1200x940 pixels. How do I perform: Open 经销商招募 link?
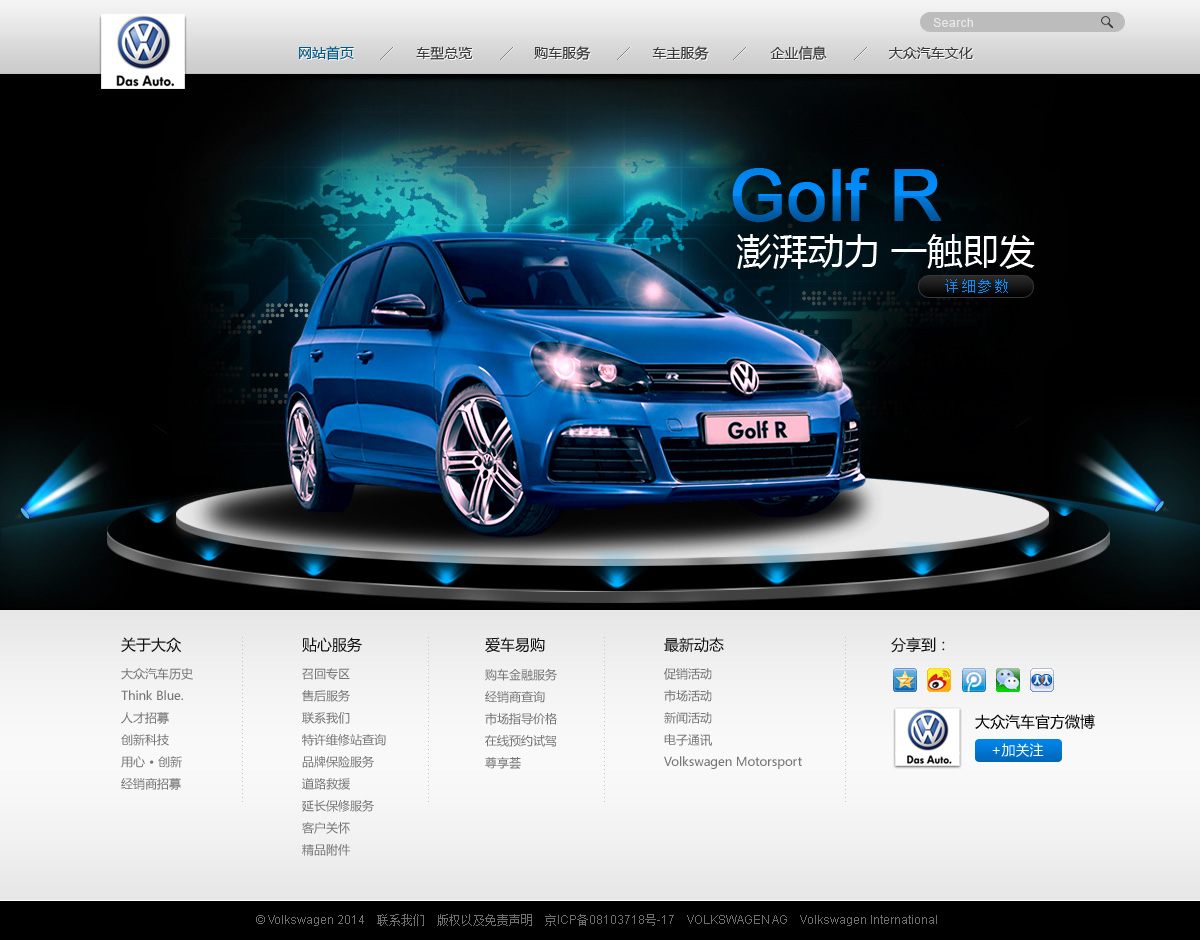coord(151,784)
